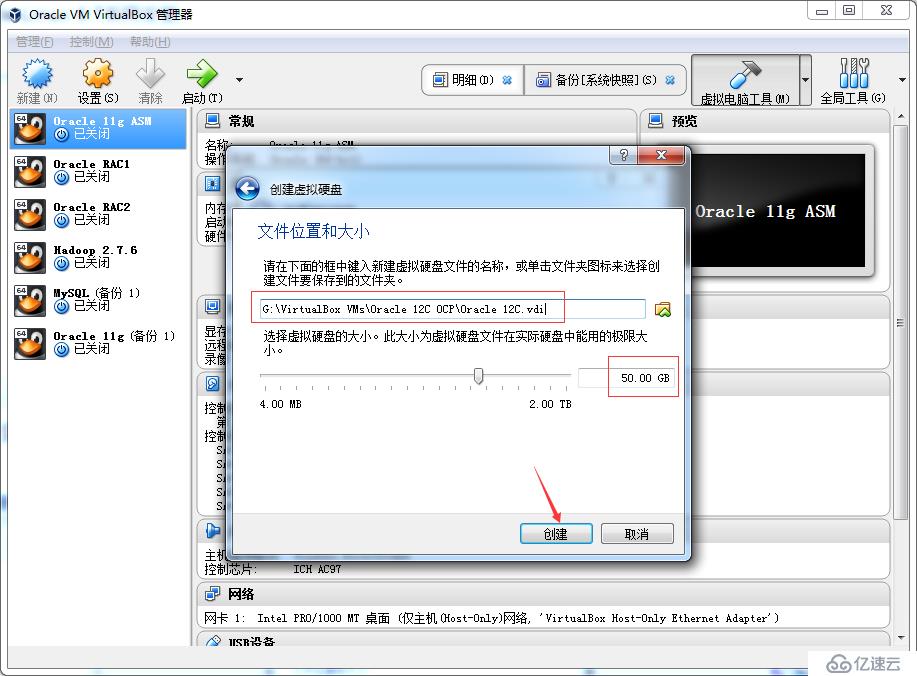The width and height of the screenshot is (917, 676).
Task: Click Oracle RAC2 power state icon
Action: click(61, 220)
